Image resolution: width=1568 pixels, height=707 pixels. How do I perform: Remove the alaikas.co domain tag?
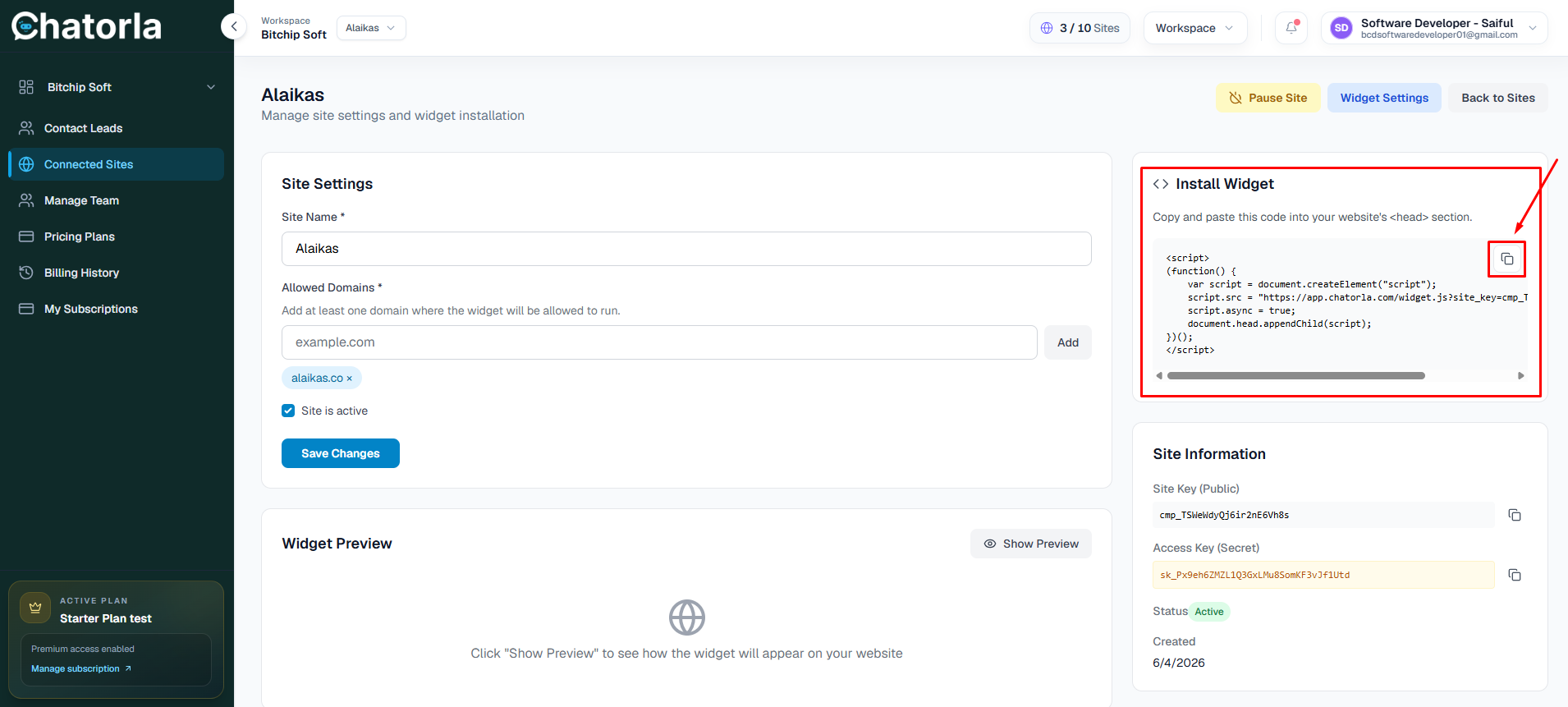(x=349, y=379)
